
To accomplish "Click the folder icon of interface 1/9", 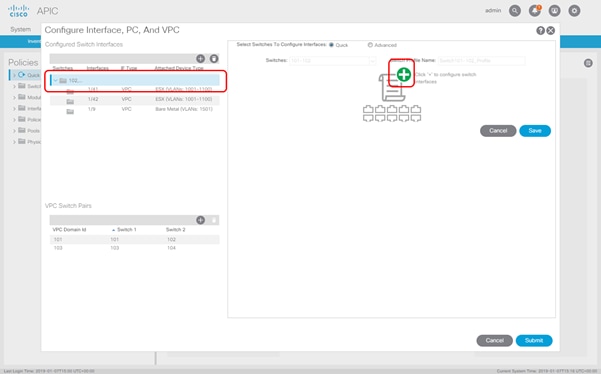I will [x=70, y=112].
